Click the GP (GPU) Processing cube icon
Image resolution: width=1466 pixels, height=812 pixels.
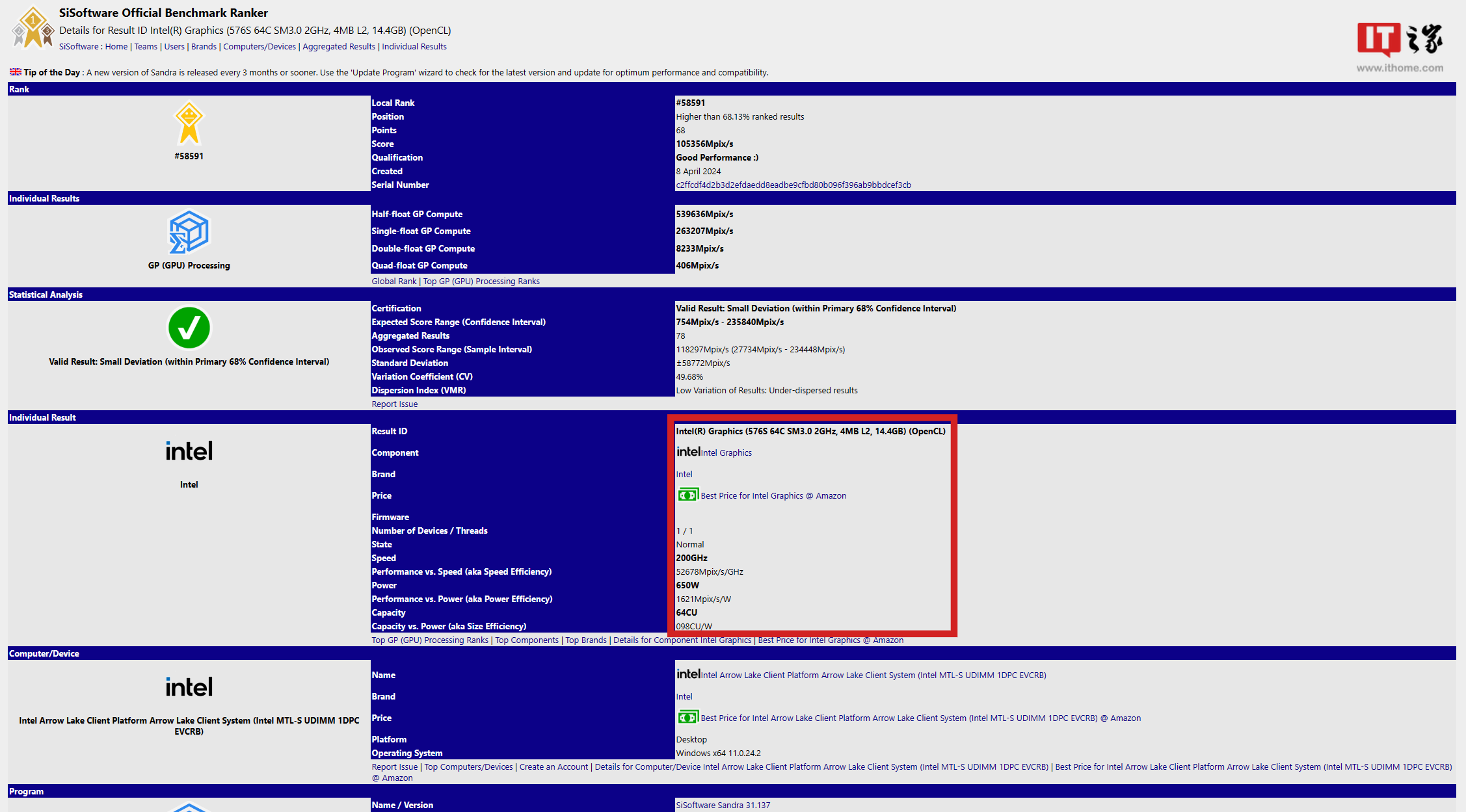pyautogui.click(x=189, y=231)
